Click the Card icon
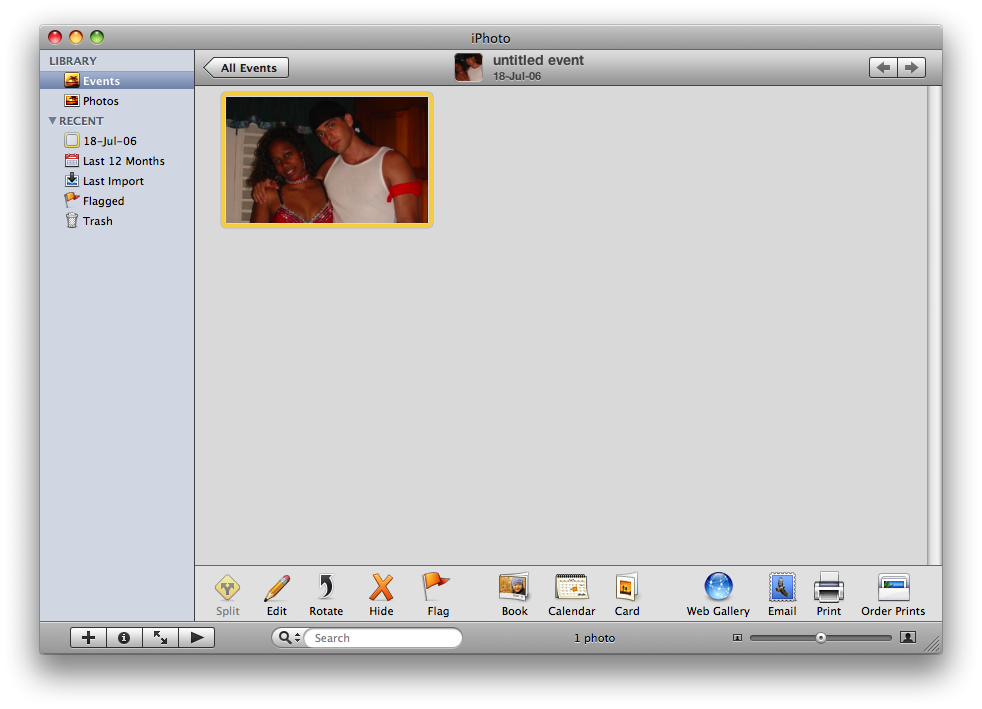Viewport: 982px width, 709px height. (627, 588)
